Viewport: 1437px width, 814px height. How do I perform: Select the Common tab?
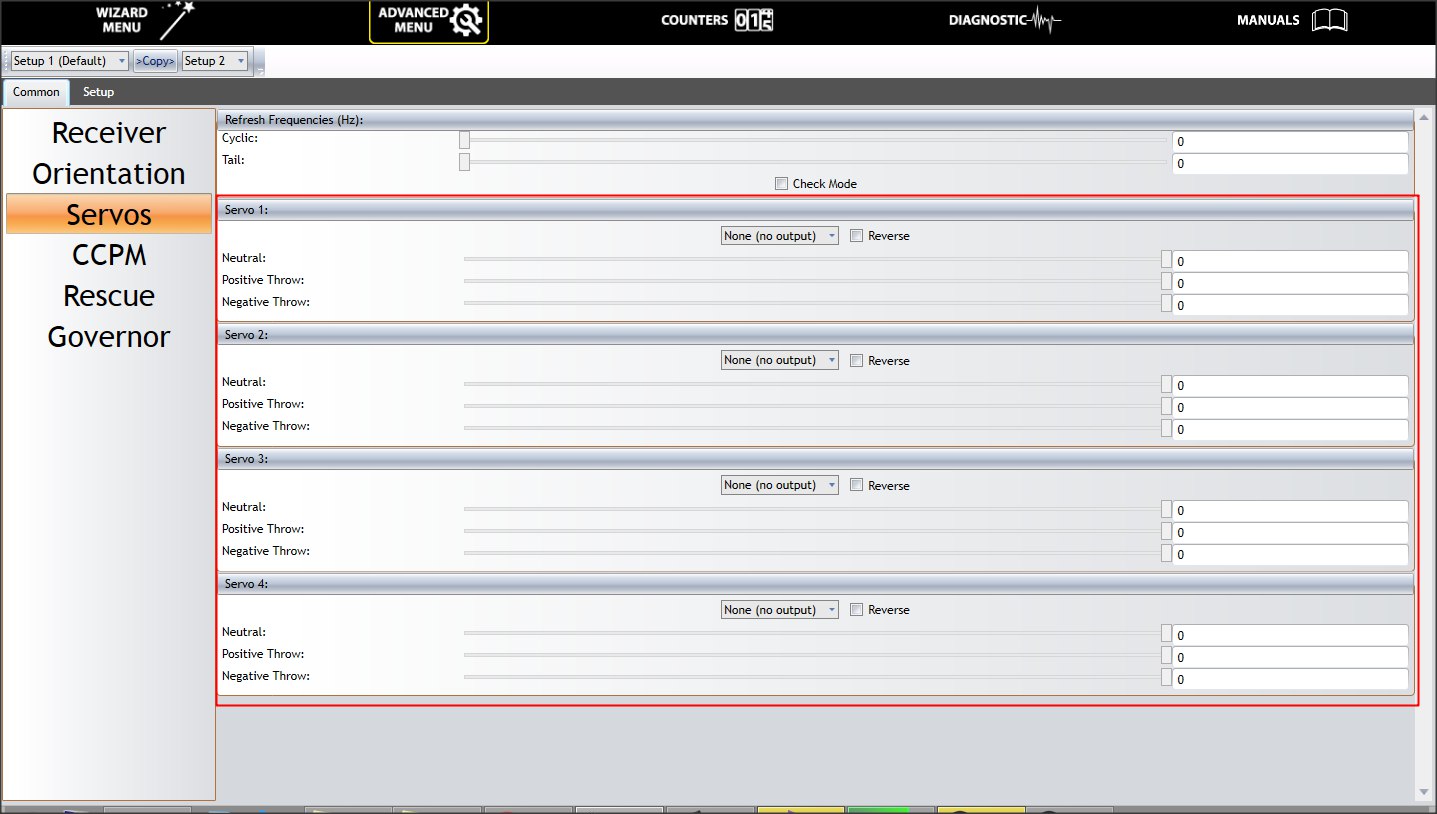click(x=36, y=92)
